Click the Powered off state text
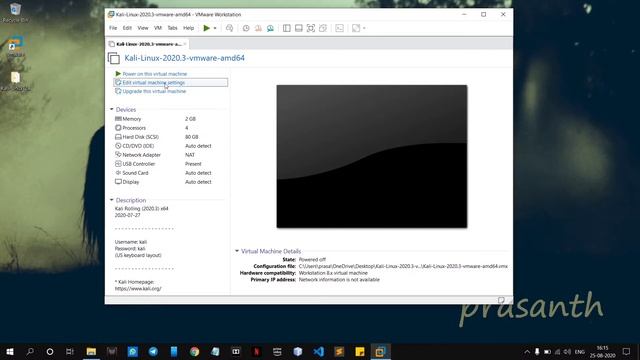Viewport: 640px width, 360px height. pyautogui.click(x=312, y=260)
